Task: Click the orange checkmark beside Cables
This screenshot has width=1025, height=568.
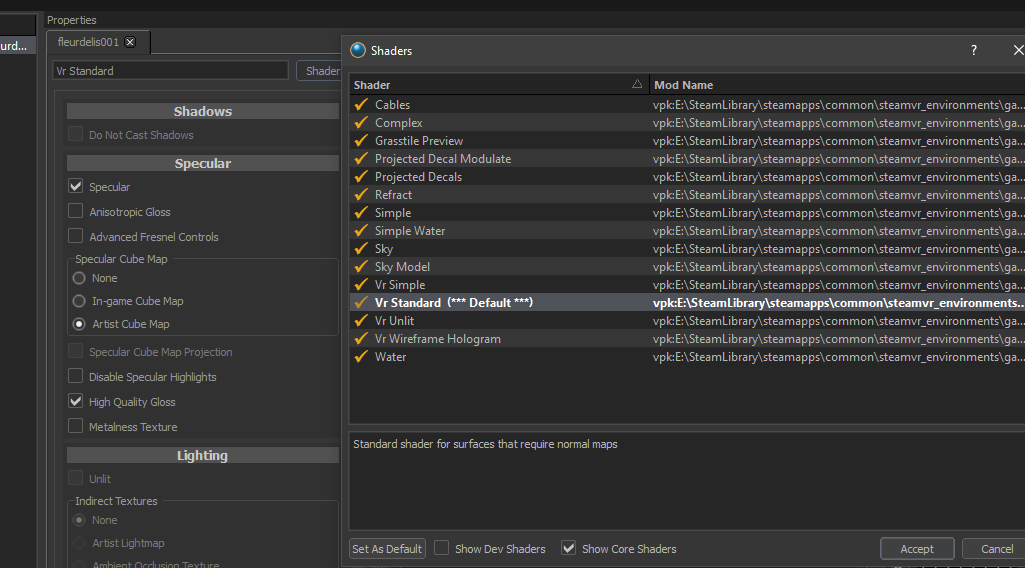Action: click(x=361, y=105)
